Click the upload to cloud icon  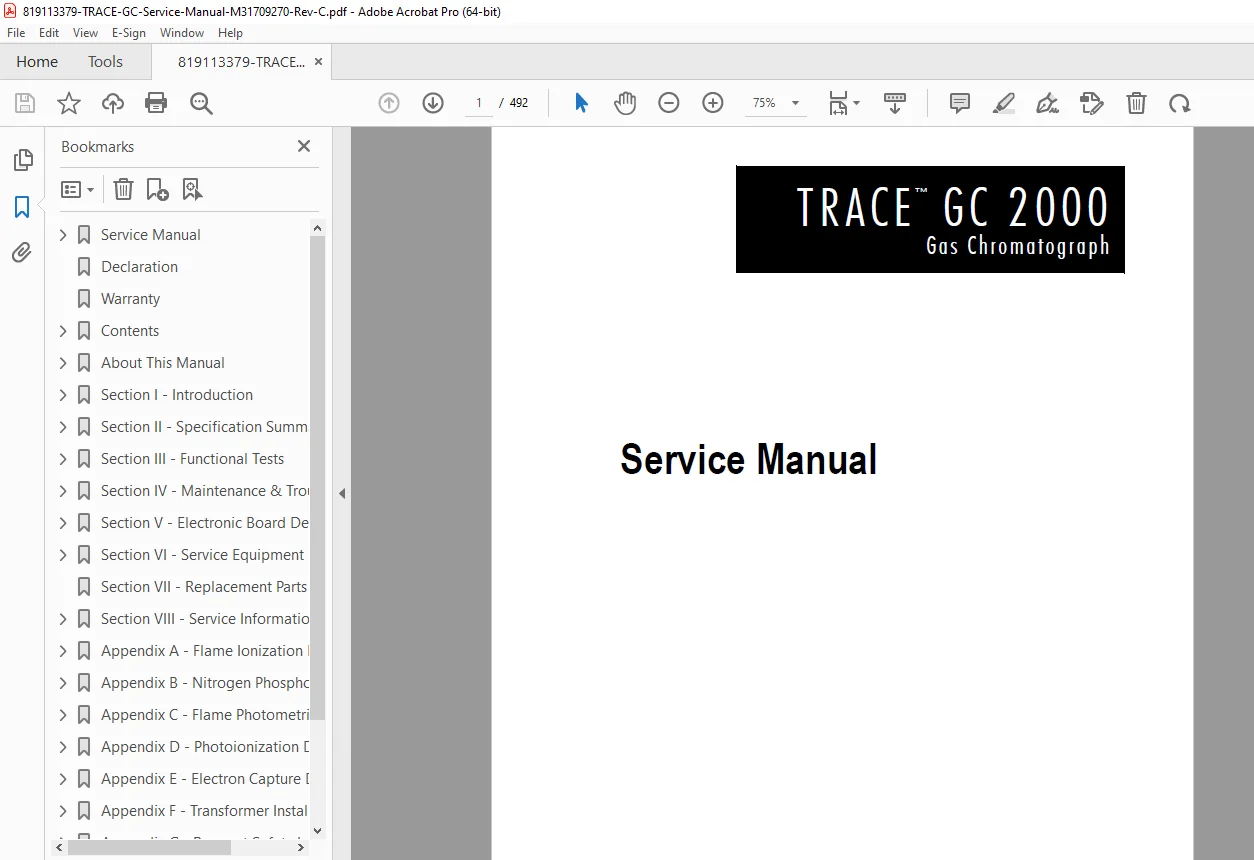[x=113, y=103]
